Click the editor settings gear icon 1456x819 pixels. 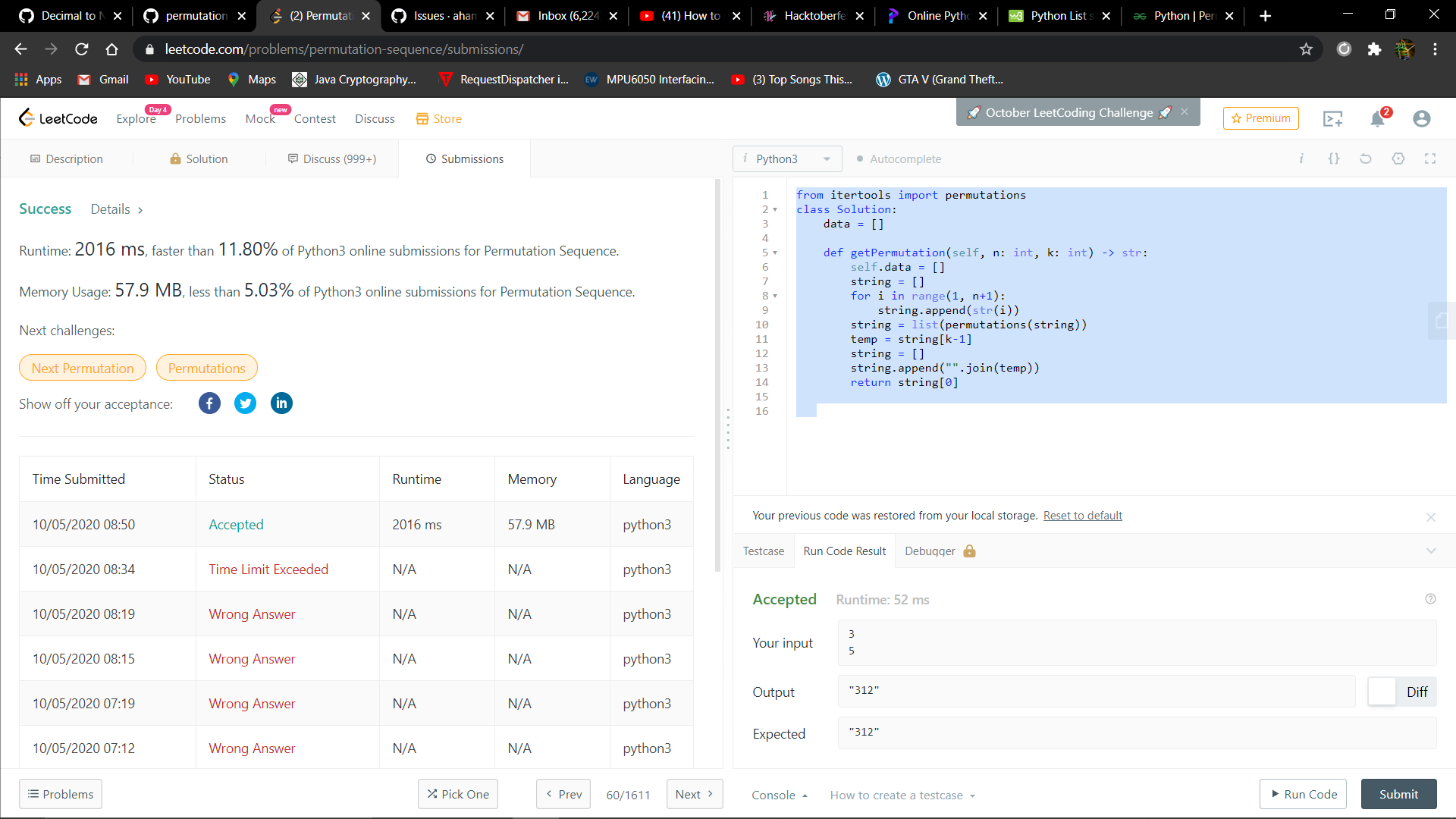tap(1398, 159)
